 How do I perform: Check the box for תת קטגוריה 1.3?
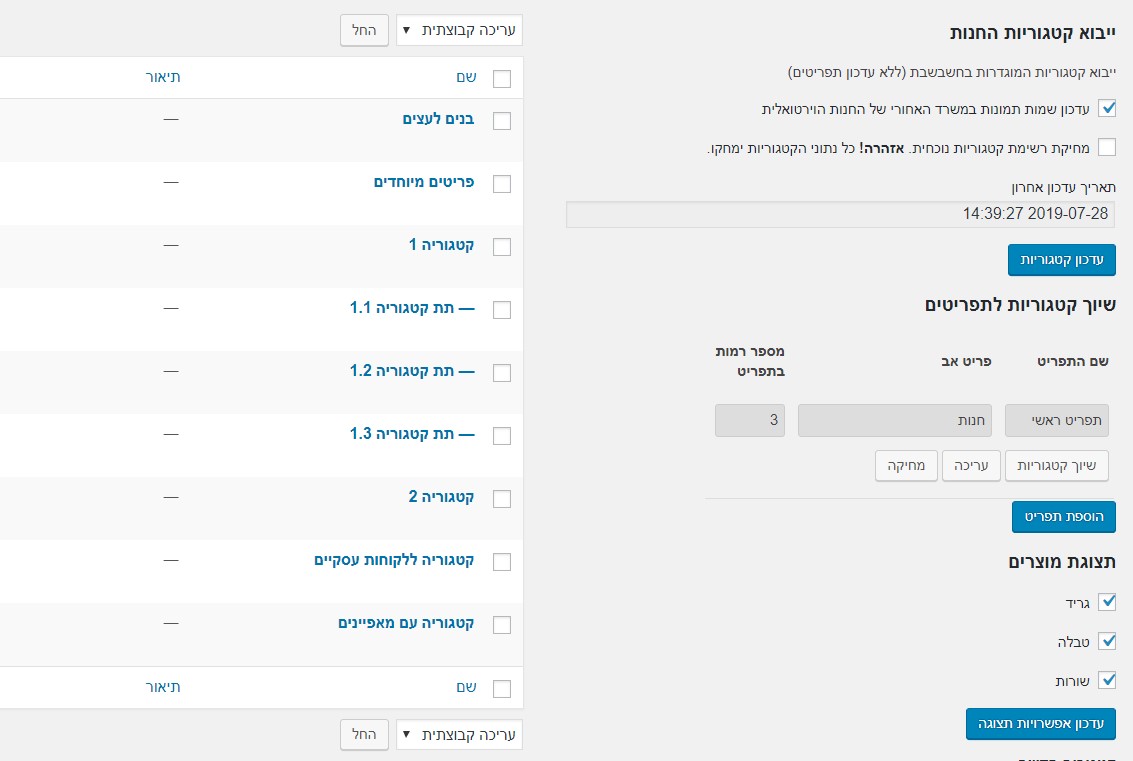tap(501, 436)
